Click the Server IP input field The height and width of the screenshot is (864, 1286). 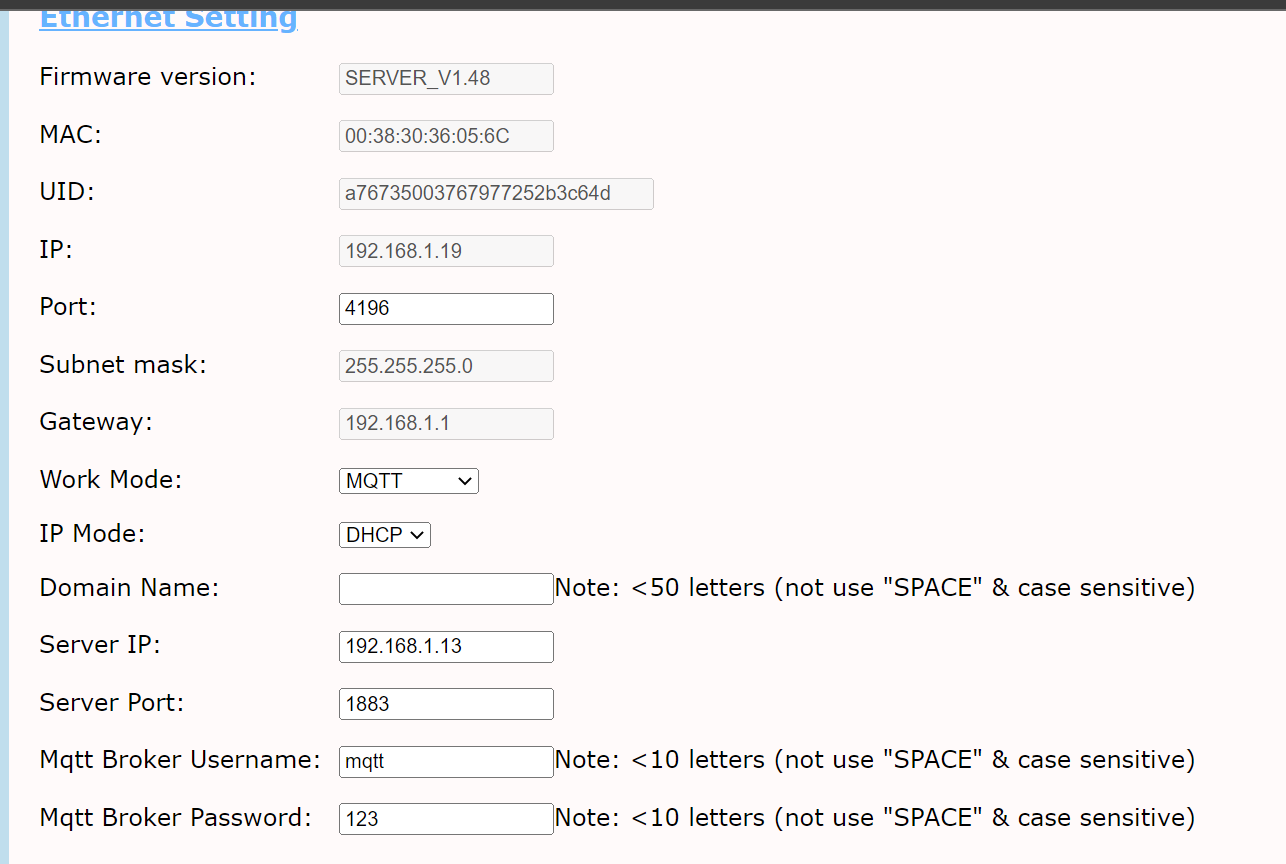446,647
